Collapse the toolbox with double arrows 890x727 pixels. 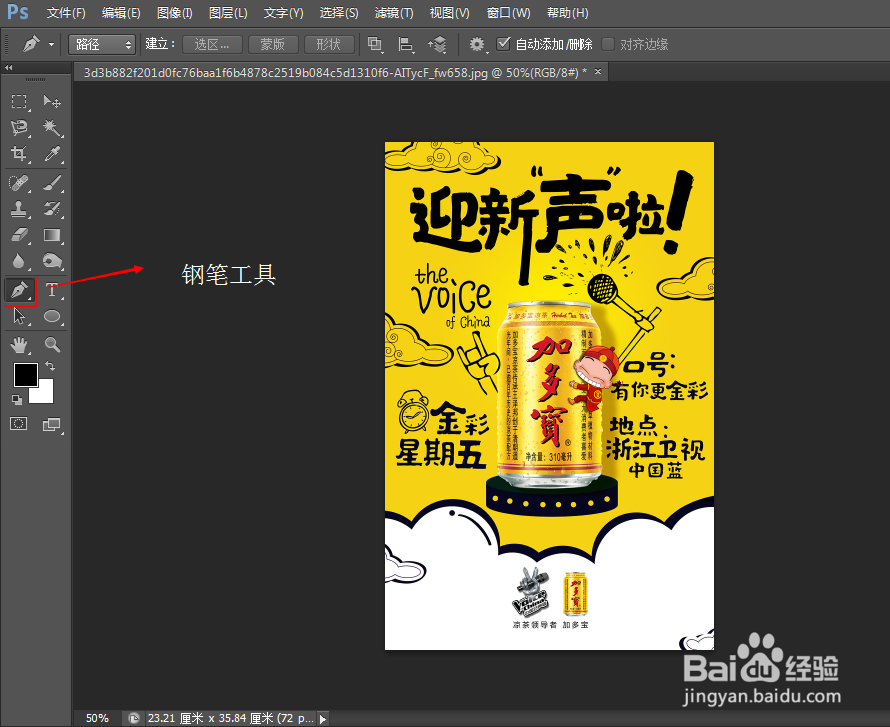9,68
